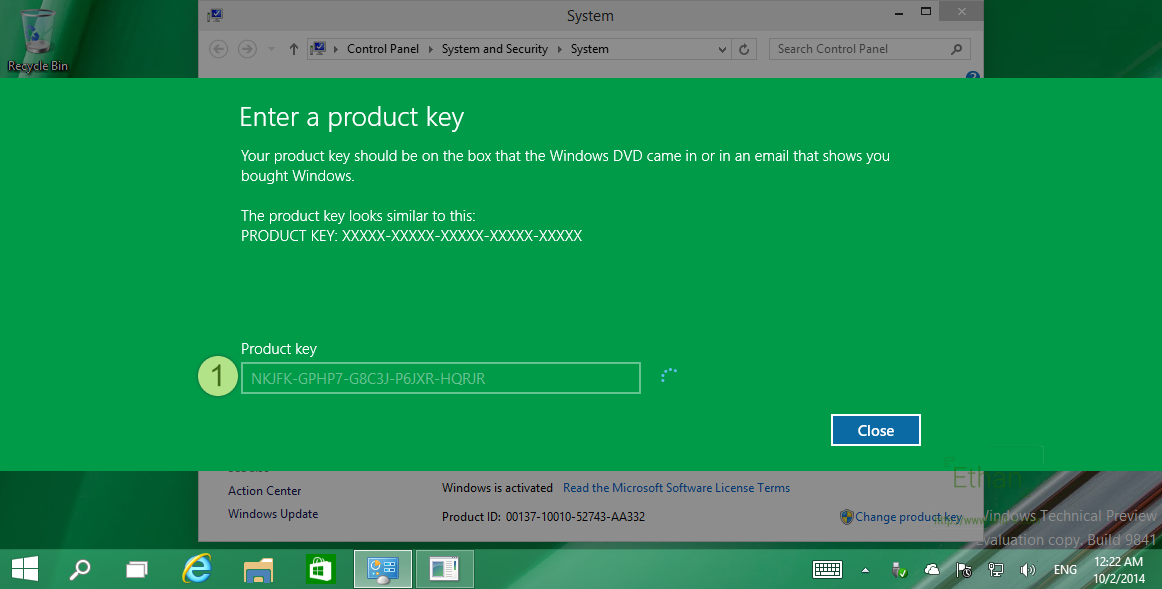Click the Change product key link
1162x589 pixels.
[x=908, y=516]
